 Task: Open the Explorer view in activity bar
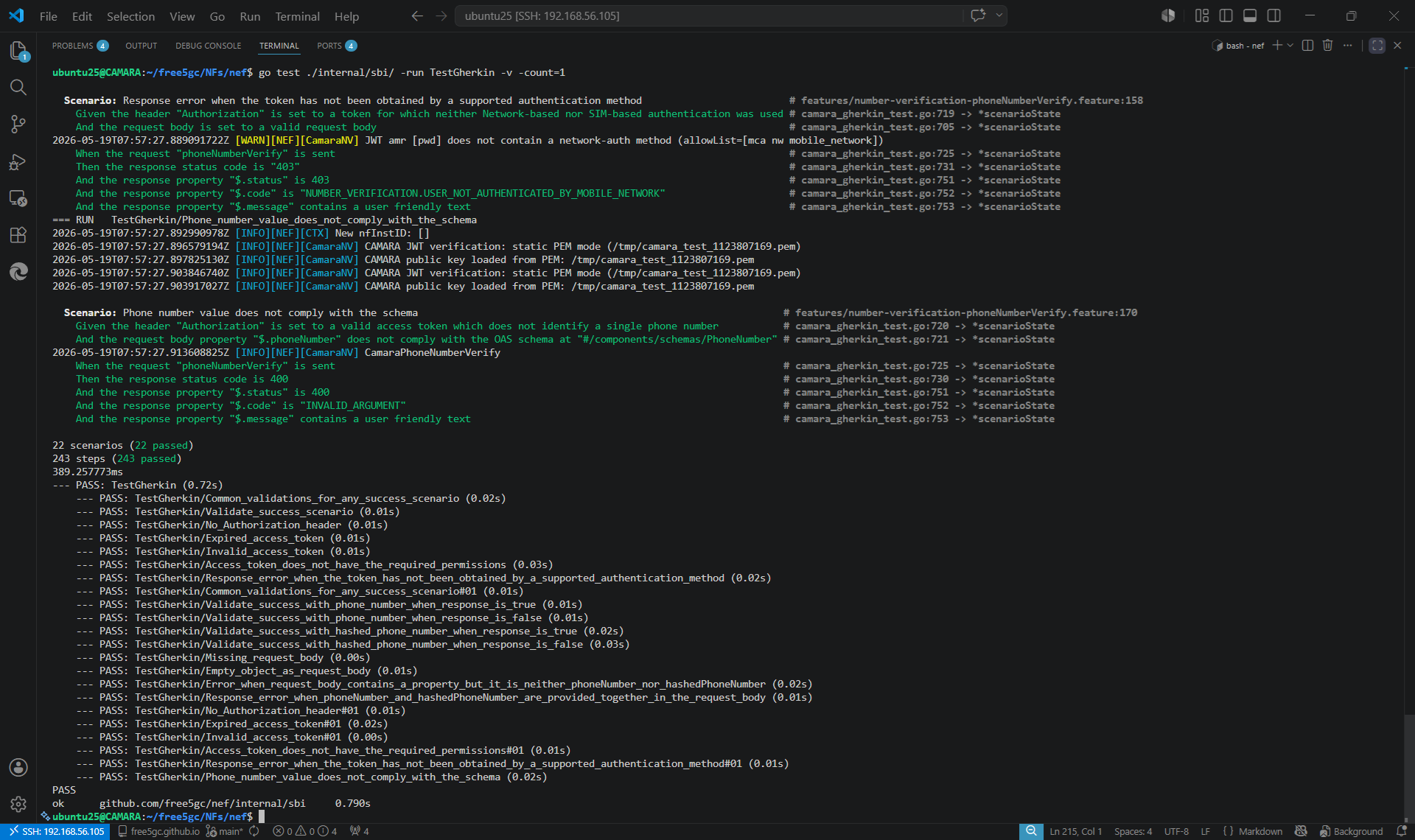18,50
